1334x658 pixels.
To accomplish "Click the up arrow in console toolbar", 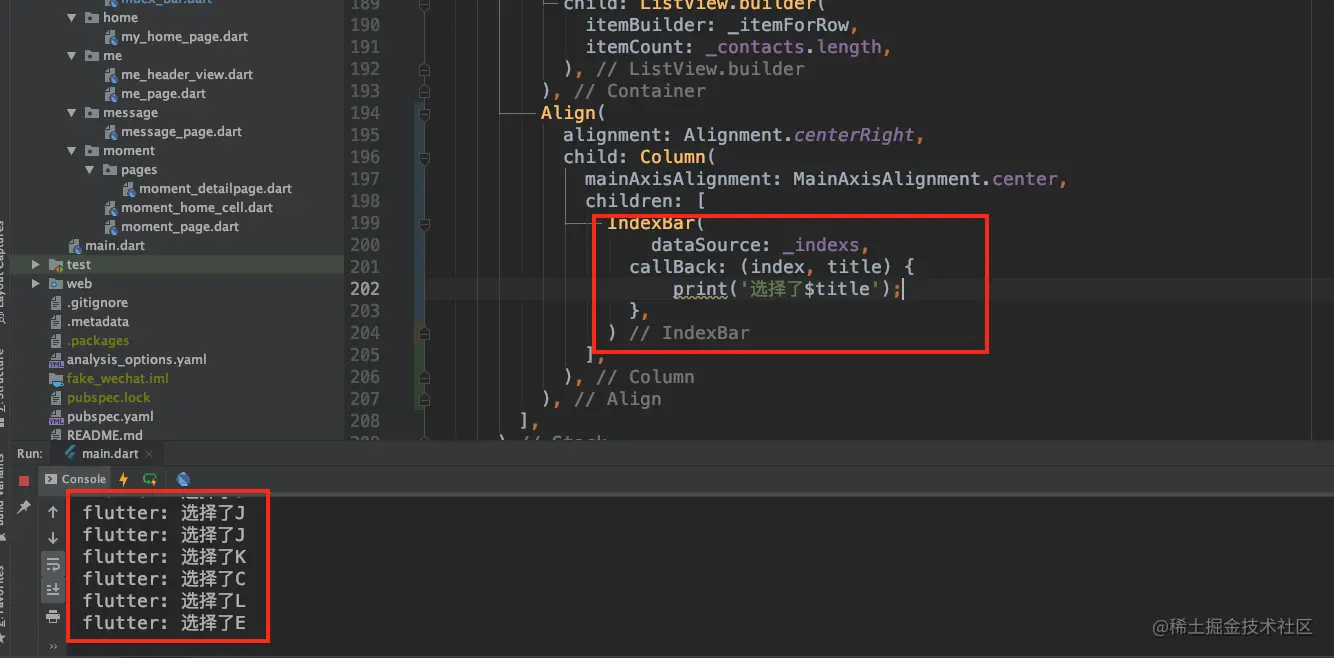I will click(53, 512).
